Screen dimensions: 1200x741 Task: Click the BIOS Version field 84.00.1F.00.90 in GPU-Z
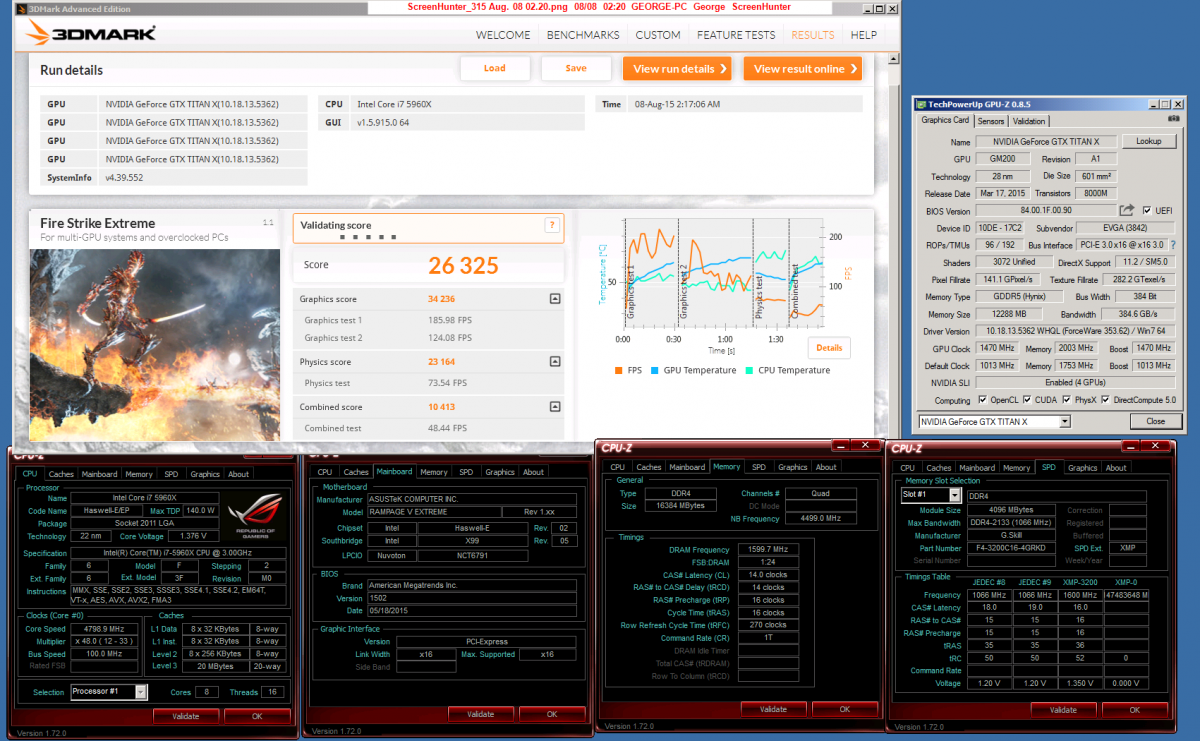tap(1044, 211)
